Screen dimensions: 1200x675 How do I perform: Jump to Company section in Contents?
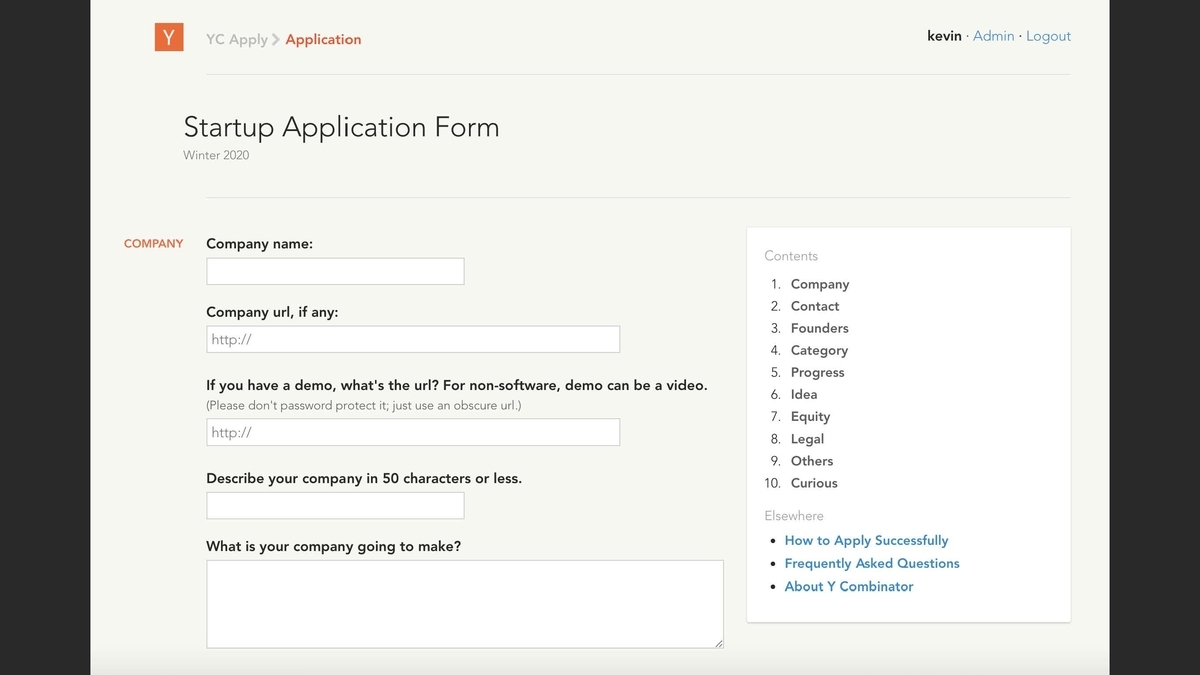[819, 284]
